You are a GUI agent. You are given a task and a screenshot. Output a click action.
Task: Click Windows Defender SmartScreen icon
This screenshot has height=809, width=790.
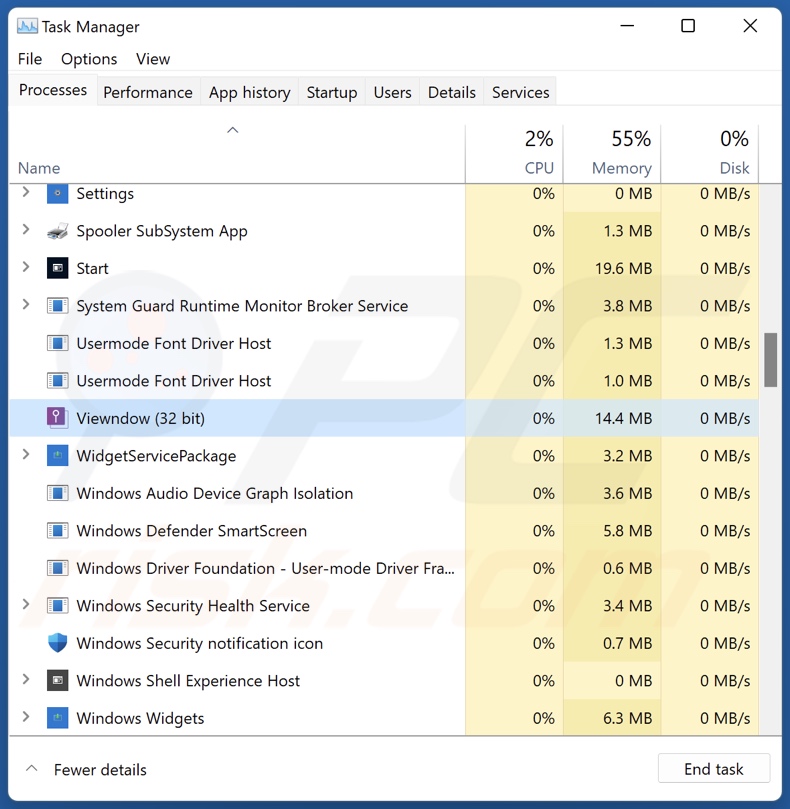click(x=57, y=531)
